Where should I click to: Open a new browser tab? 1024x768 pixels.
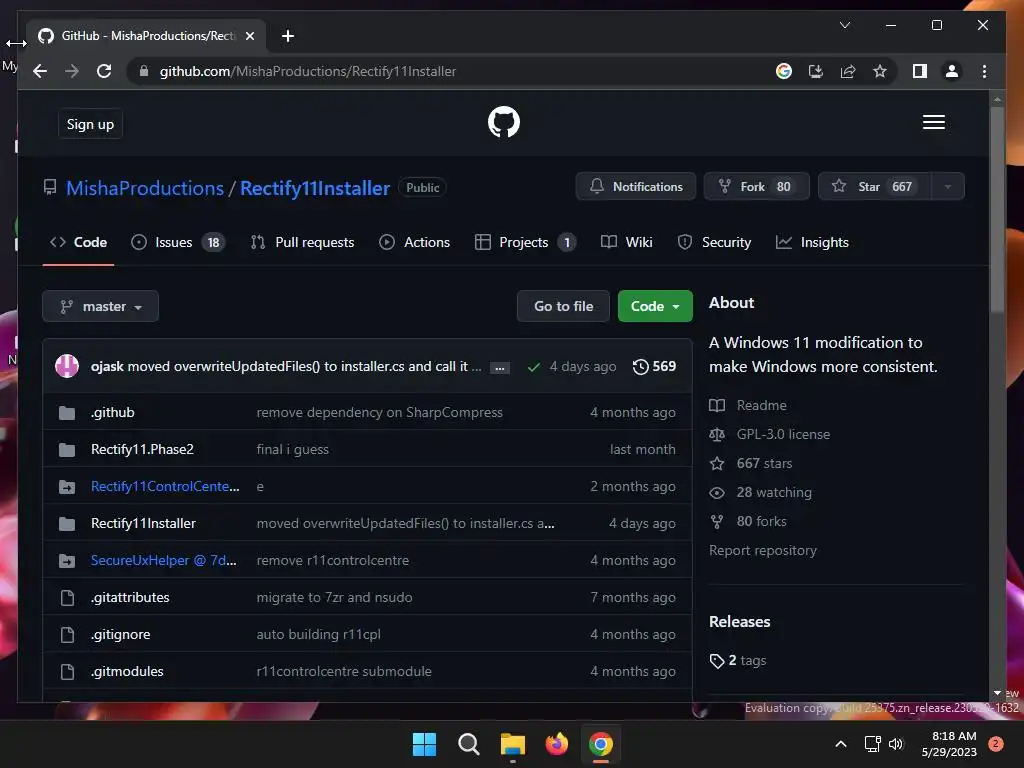coord(287,36)
